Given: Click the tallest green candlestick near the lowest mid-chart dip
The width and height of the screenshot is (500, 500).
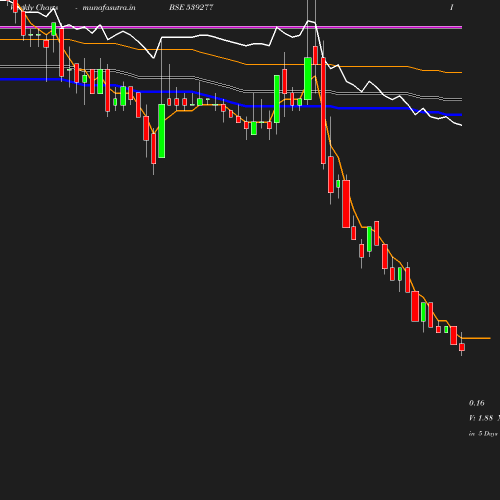Looking at the screenshot, I should [162, 131].
